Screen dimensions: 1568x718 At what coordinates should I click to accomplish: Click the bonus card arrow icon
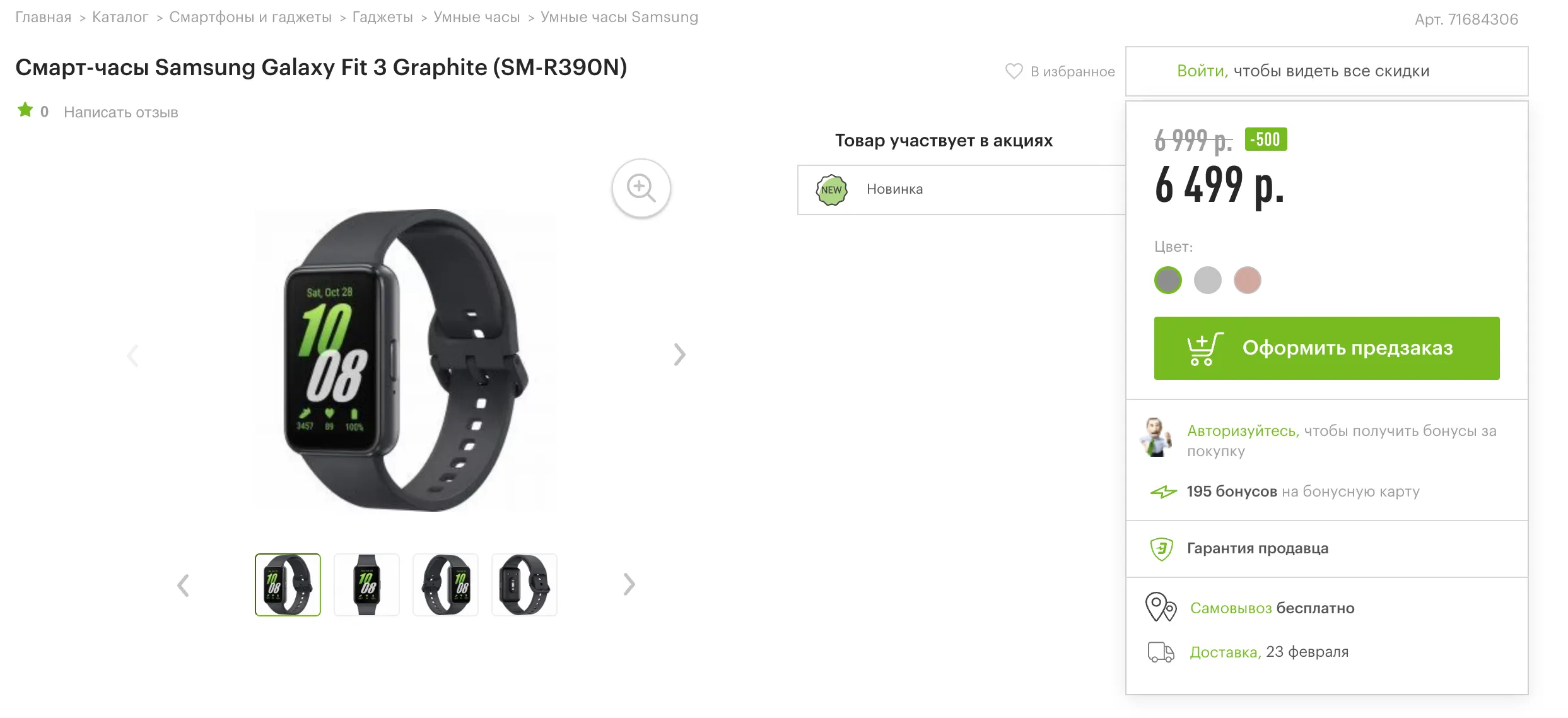pos(1163,491)
